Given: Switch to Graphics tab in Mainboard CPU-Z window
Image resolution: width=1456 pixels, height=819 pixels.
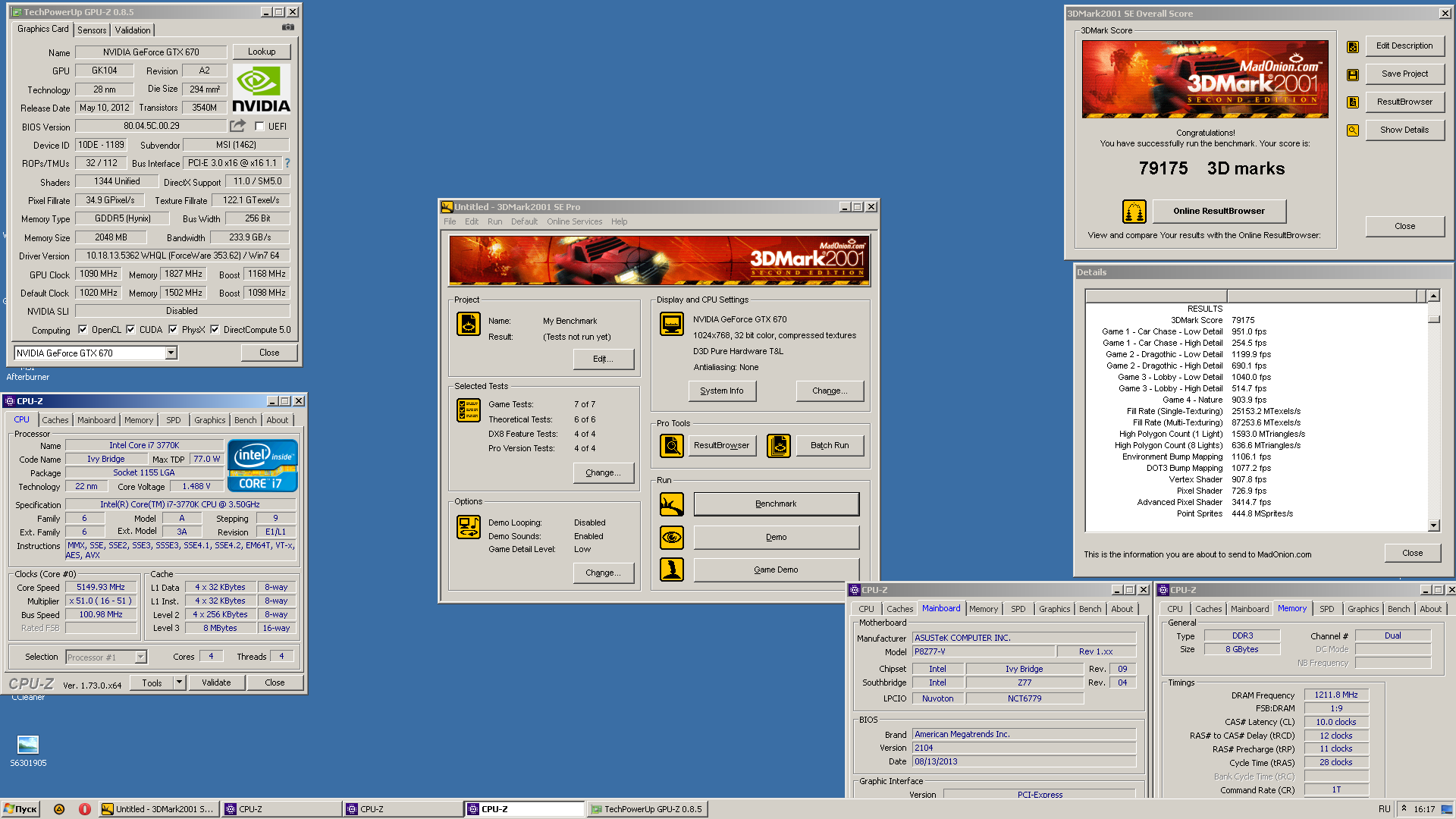Looking at the screenshot, I should 1054,609.
